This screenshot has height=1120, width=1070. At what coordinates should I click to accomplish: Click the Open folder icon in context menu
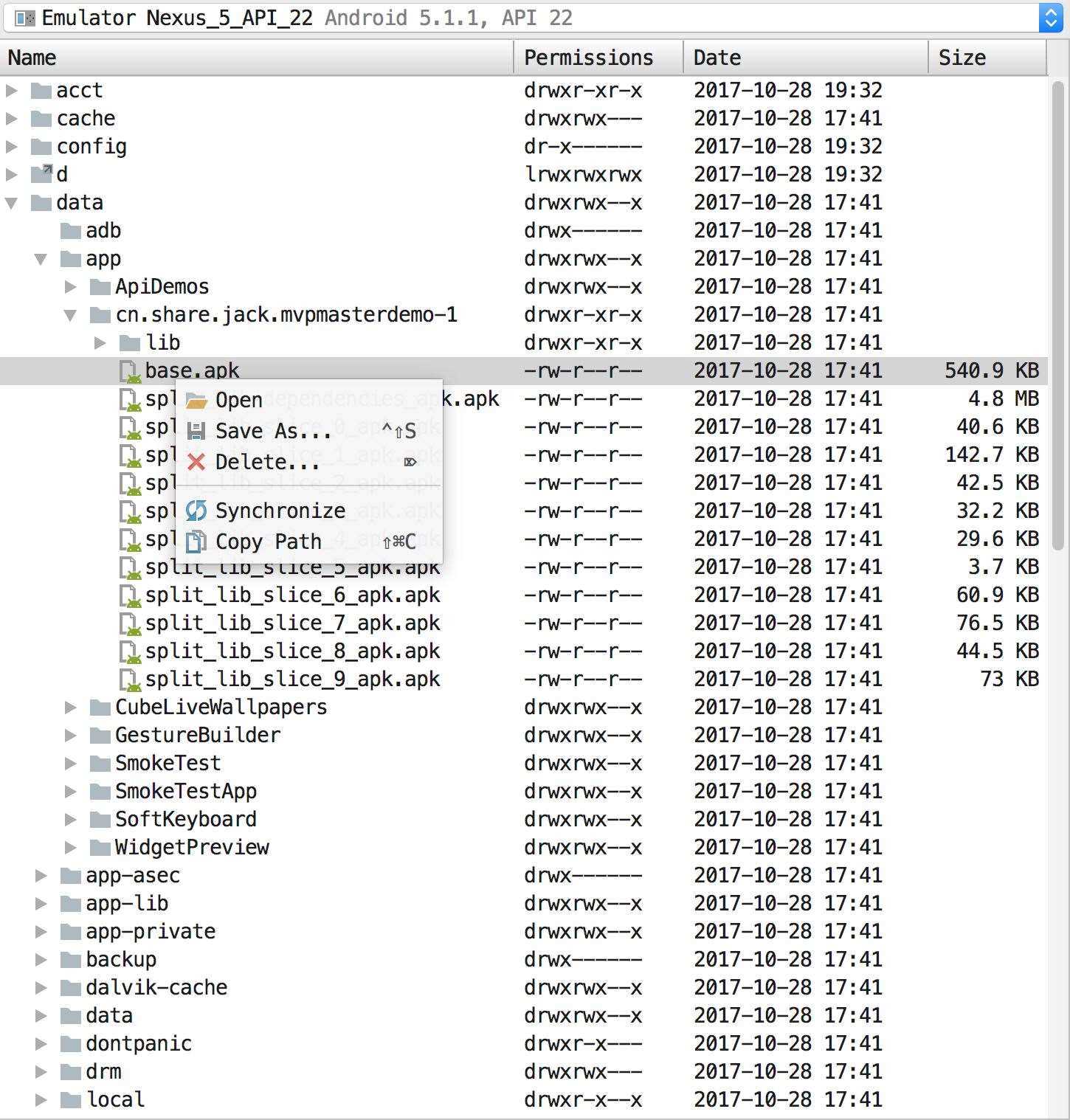pyautogui.click(x=196, y=401)
